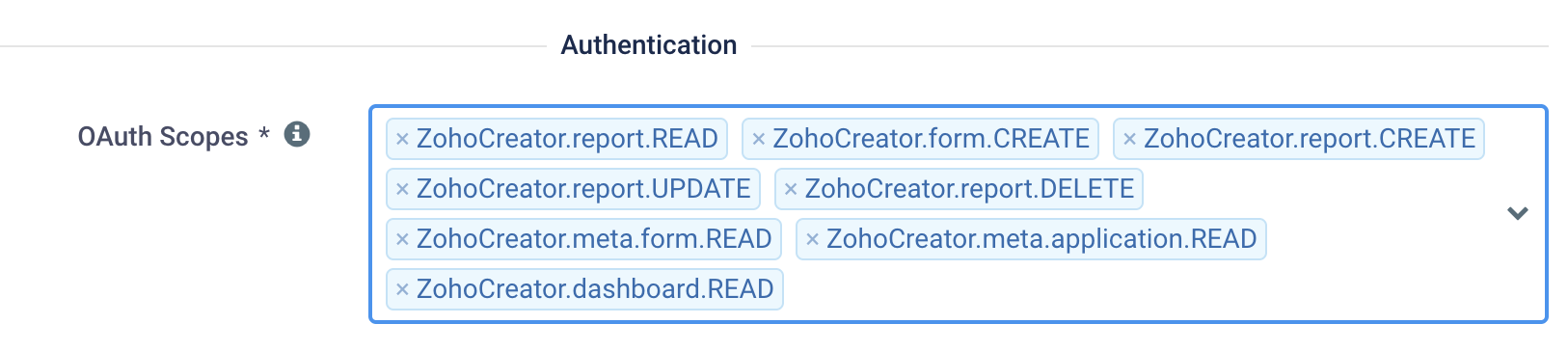1568x351 pixels.
Task: Remove the ZohoCreator.meta.form.READ scope tag
Action: click(x=402, y=240)
